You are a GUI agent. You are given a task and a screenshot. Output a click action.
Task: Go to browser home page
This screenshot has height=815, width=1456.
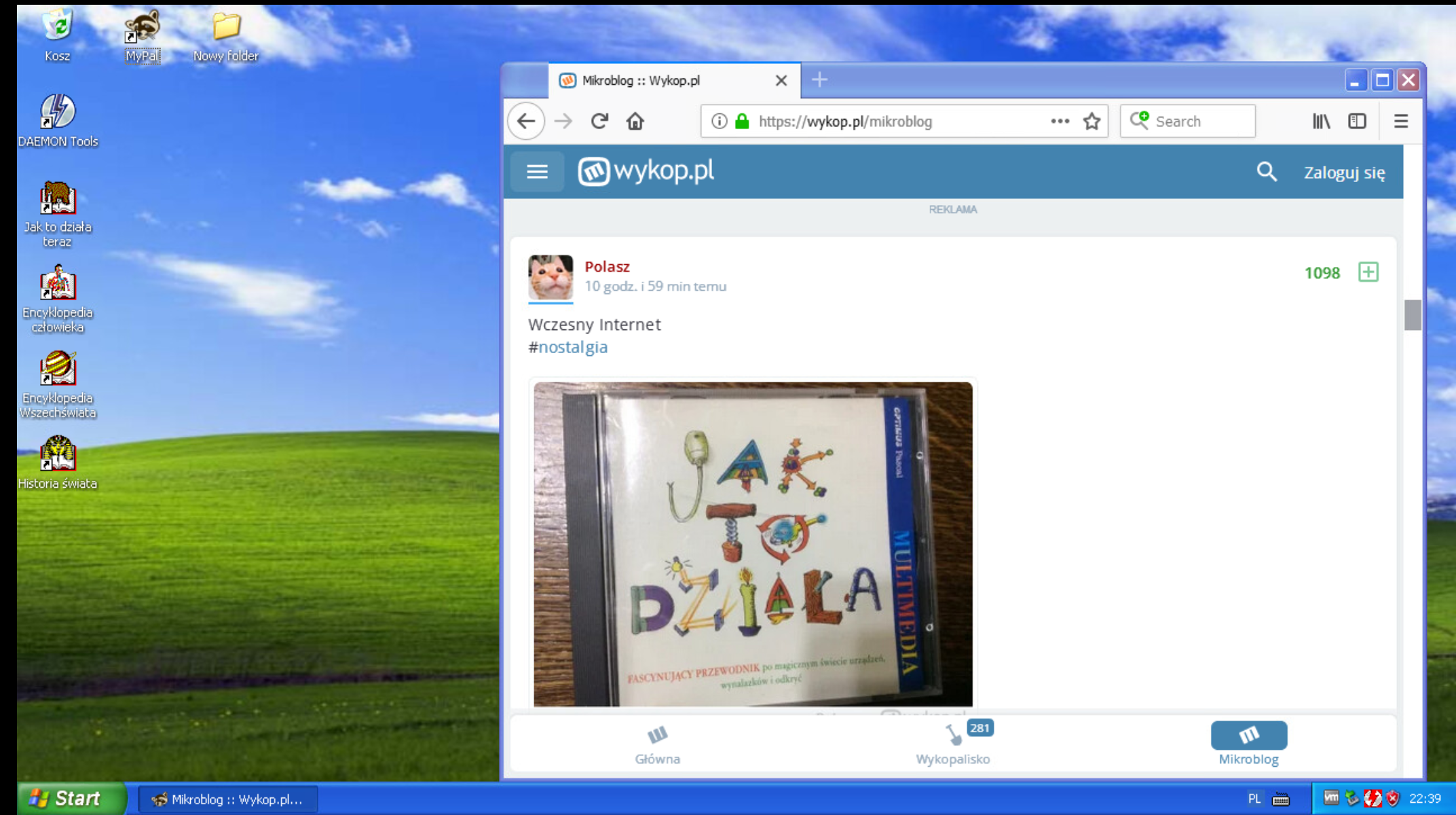(x=635, y=122)
